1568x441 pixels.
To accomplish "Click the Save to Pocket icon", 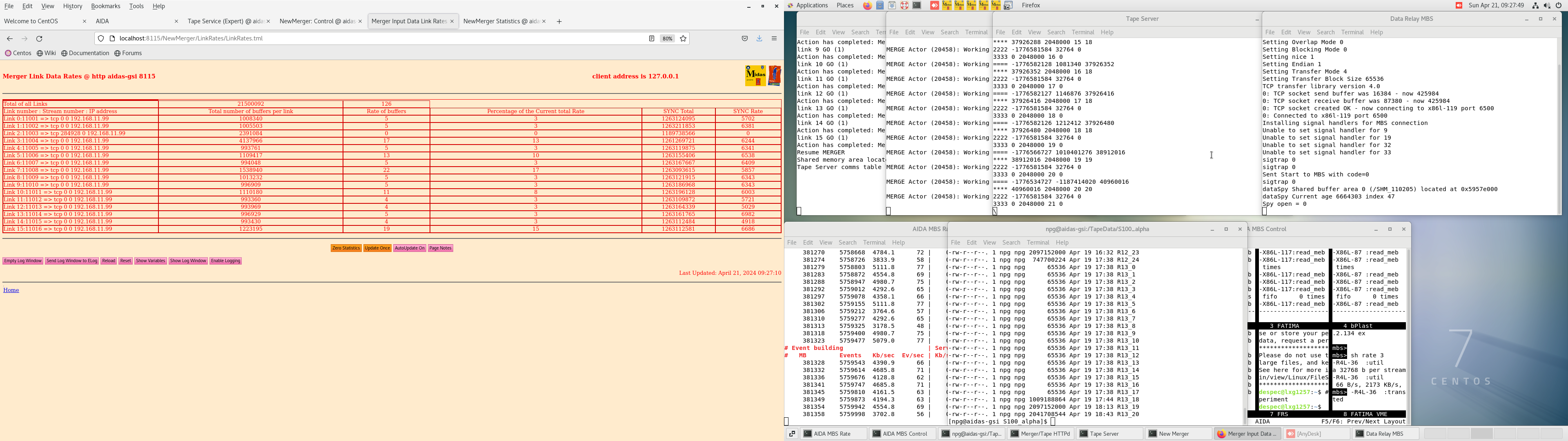I will point(744,38).
